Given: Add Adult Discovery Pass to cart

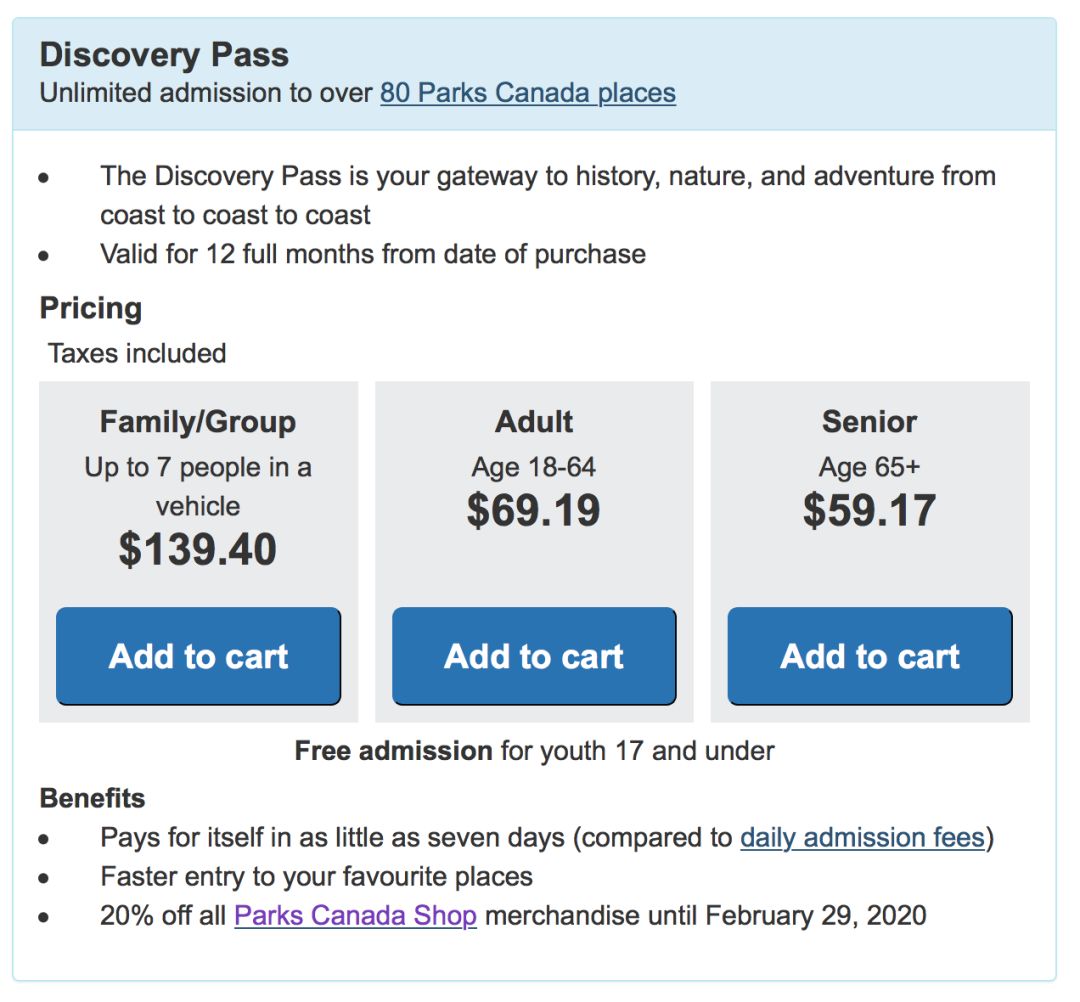Looking at the screenshot, I should point(534,656).
